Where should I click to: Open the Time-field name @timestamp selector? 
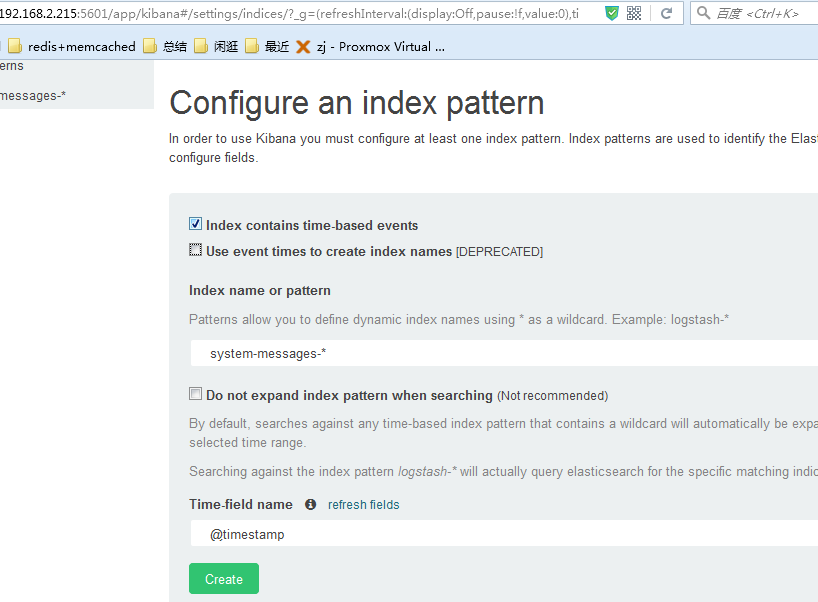click(x=504, y=533)
